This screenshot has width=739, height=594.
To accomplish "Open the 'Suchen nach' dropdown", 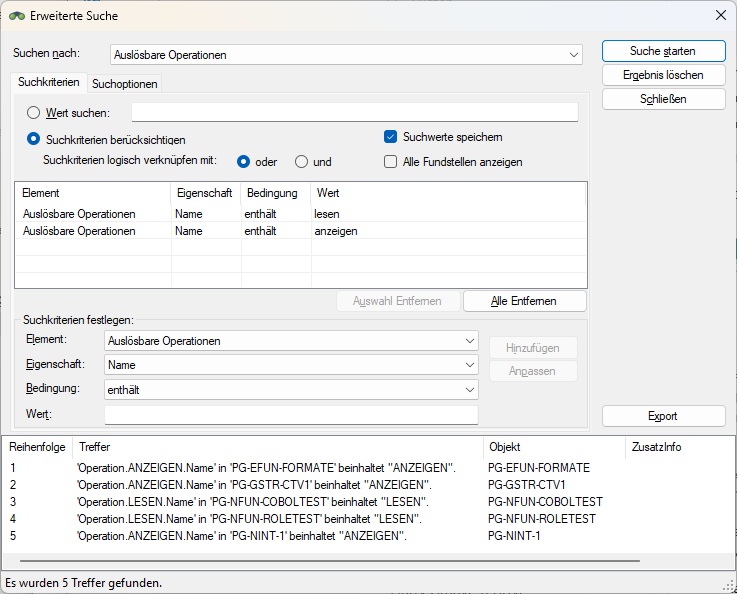I will (573, 54).
